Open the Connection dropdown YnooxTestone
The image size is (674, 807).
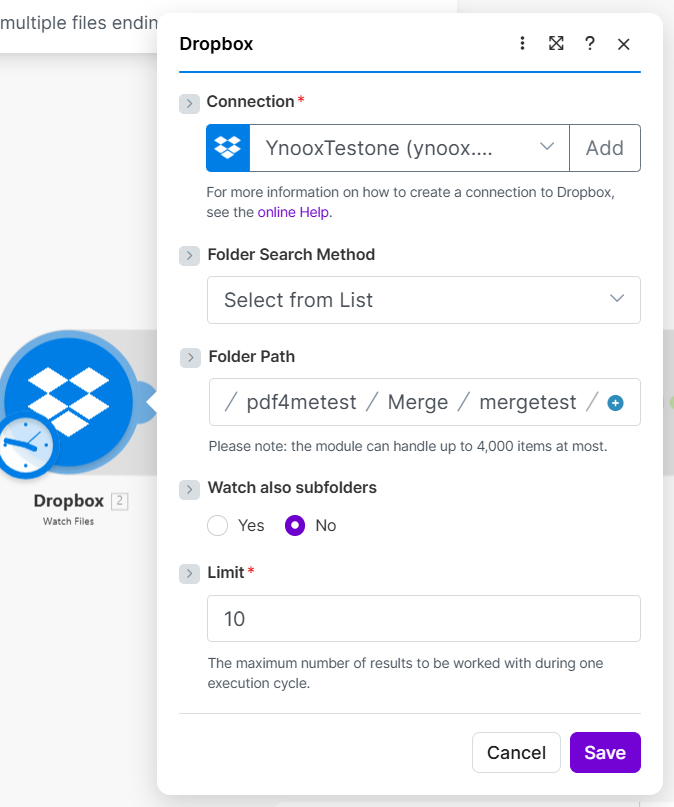[408, 148]
